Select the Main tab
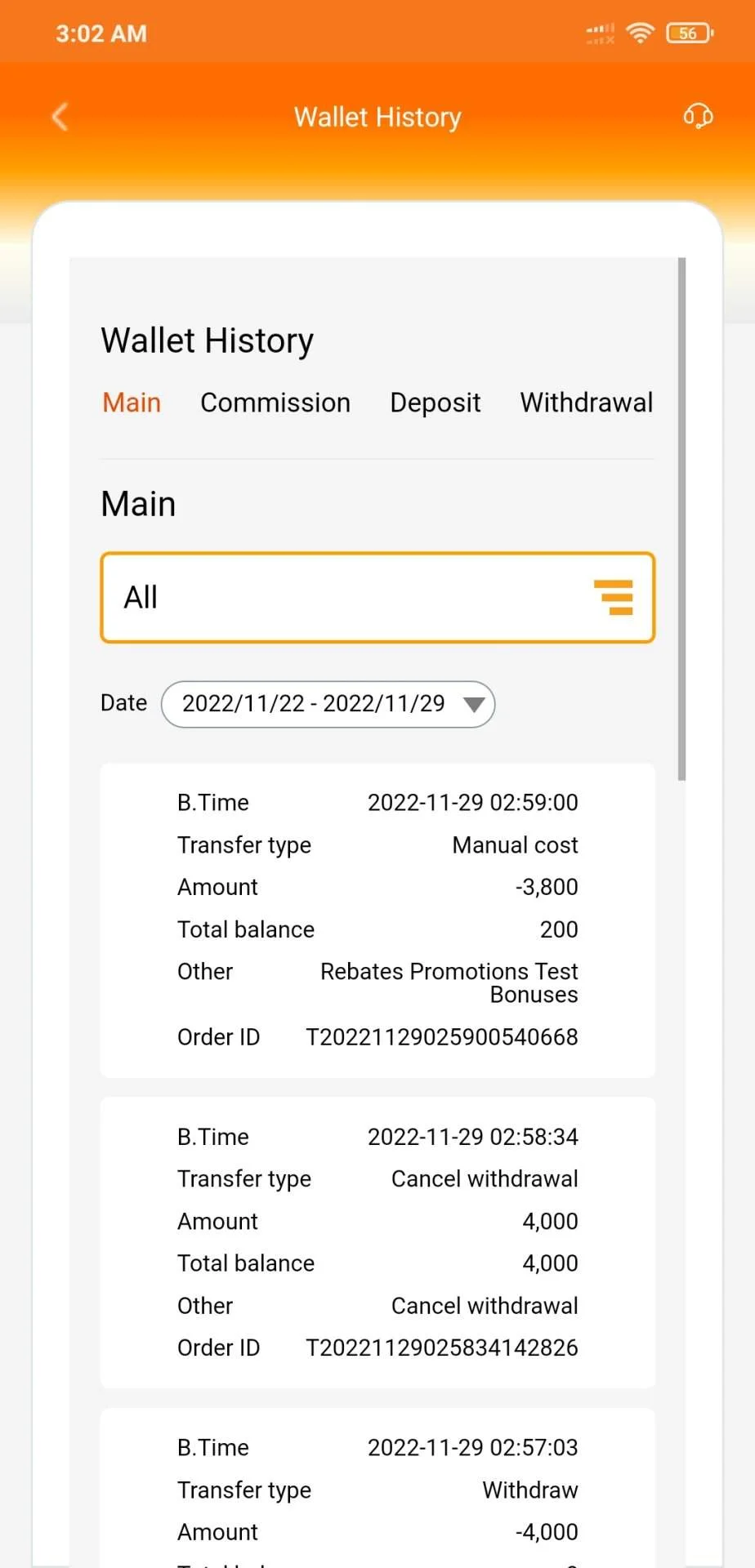 pos(132,403)
